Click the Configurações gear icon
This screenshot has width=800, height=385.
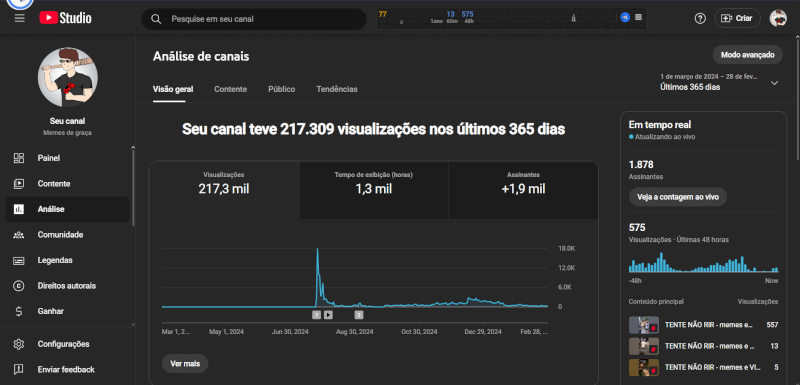tap(19, 344)
